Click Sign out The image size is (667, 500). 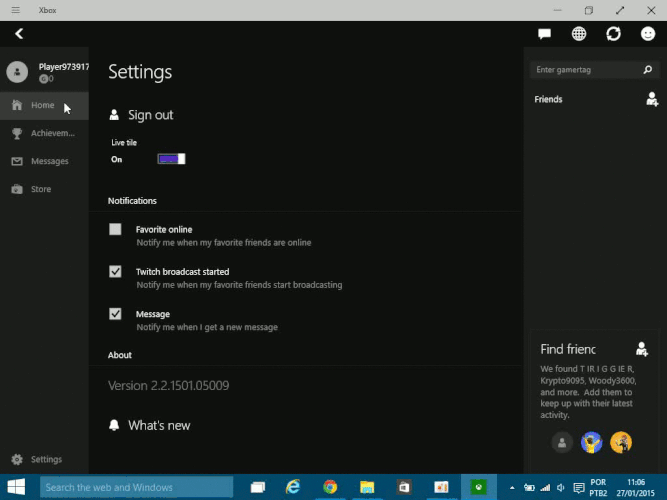(x=141, y=115)
